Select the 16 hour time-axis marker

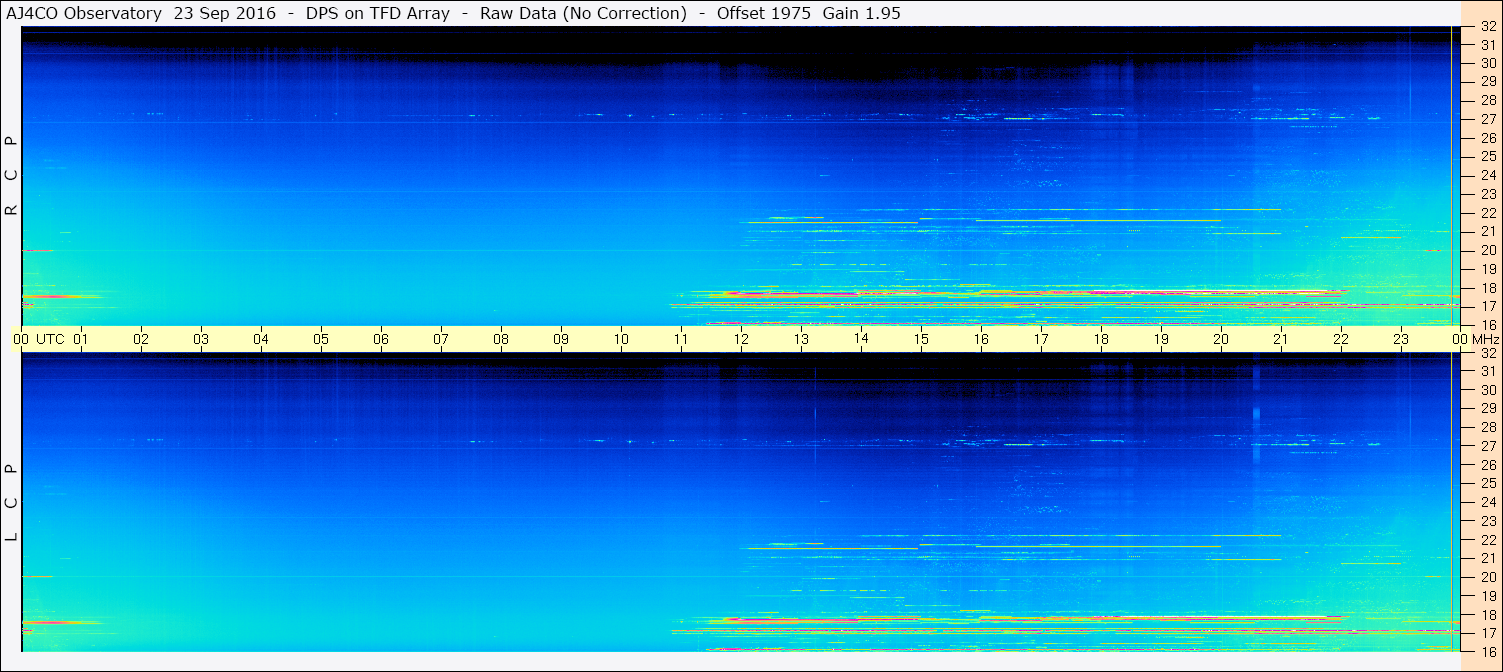tap(981, 339)
